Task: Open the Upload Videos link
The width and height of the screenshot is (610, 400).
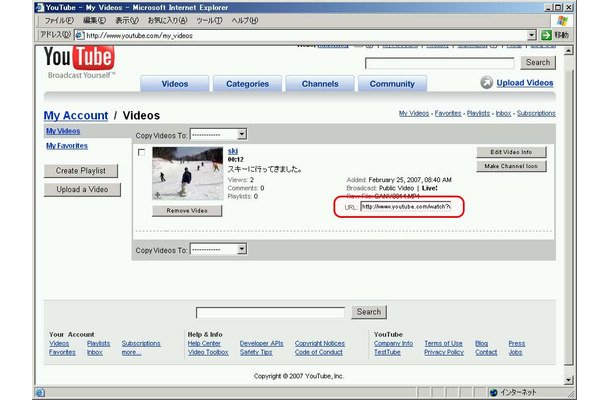Action: point(525,83)
